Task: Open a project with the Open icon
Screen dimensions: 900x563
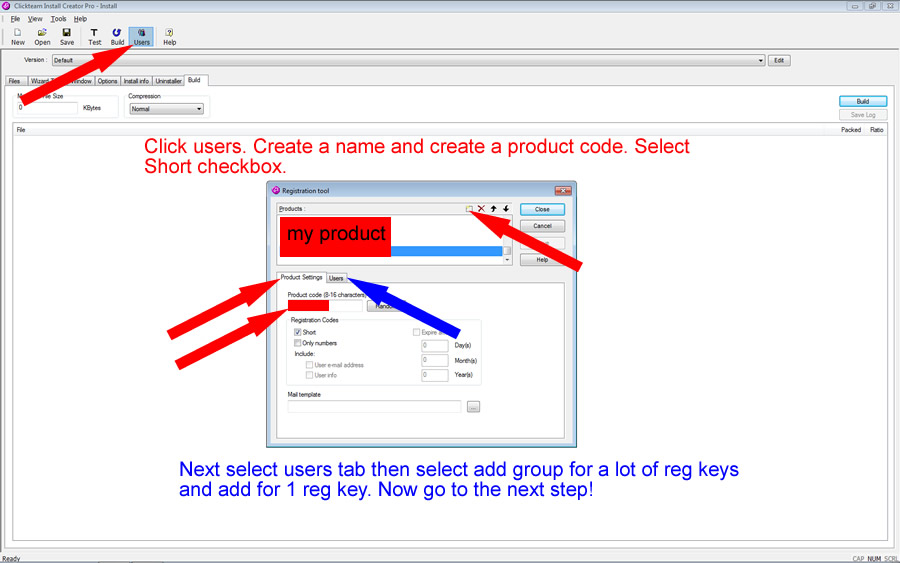Action: click(x=42, y=36)
